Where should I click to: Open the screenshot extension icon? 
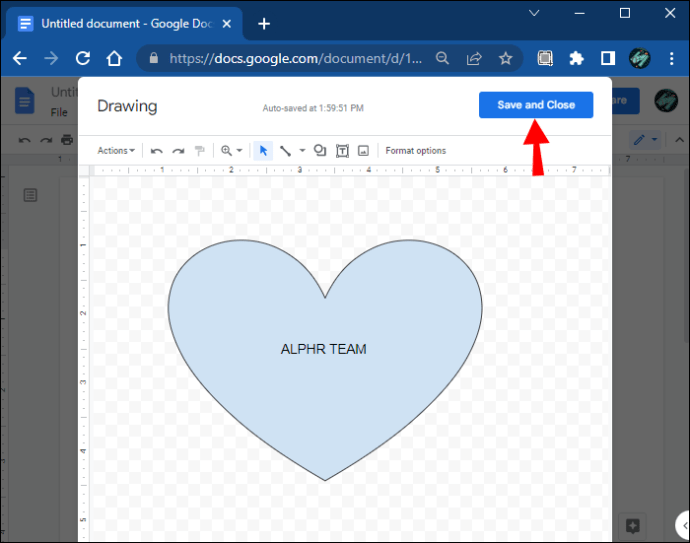pos(545,58)
